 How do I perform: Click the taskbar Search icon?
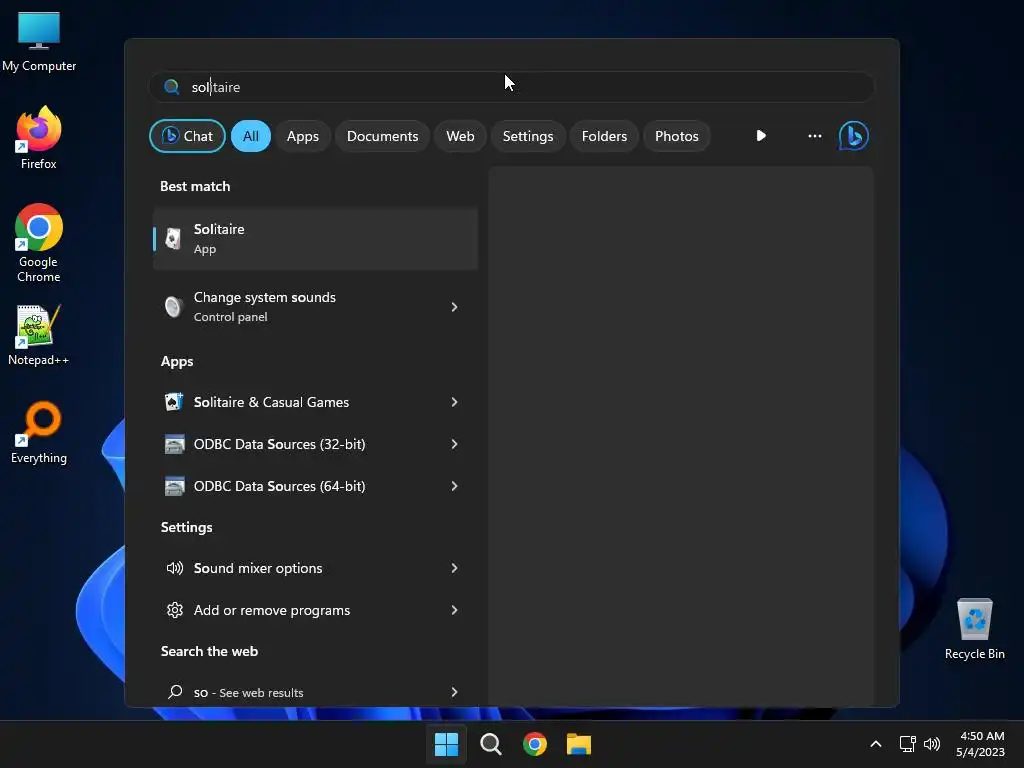[x=490, y=744]
